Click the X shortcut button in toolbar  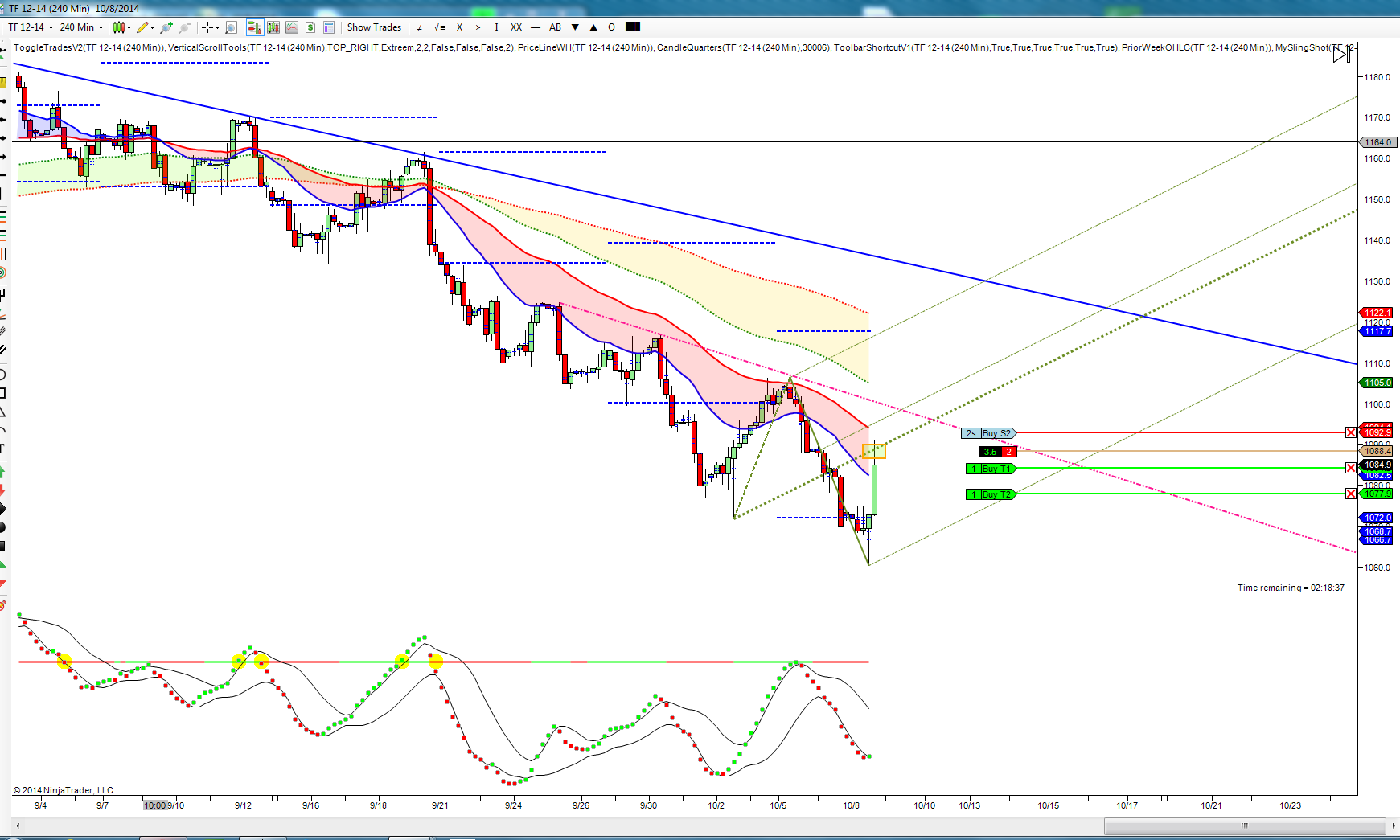pyautogui.click(x=459, y=27)
